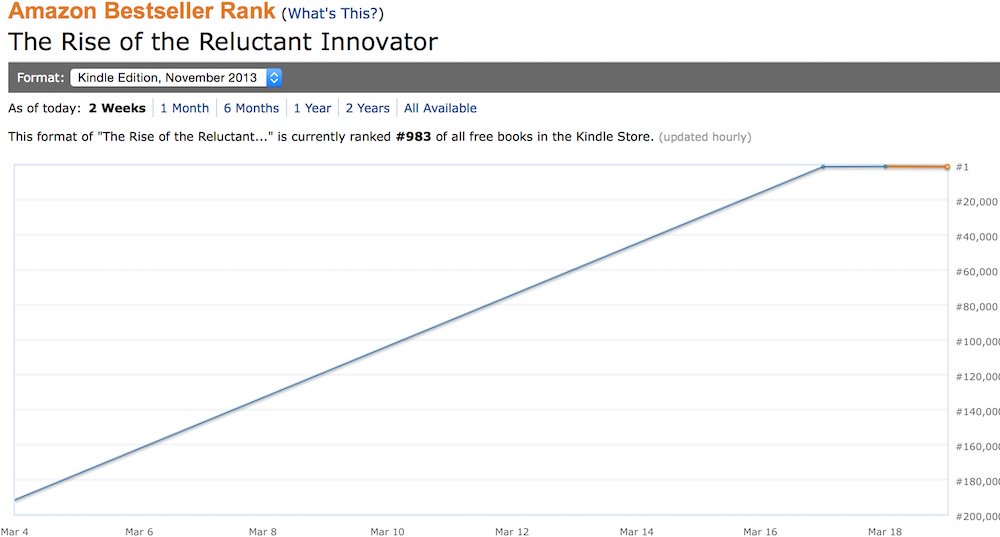
Task: Open the What's This? link
Action: point(332,13)
